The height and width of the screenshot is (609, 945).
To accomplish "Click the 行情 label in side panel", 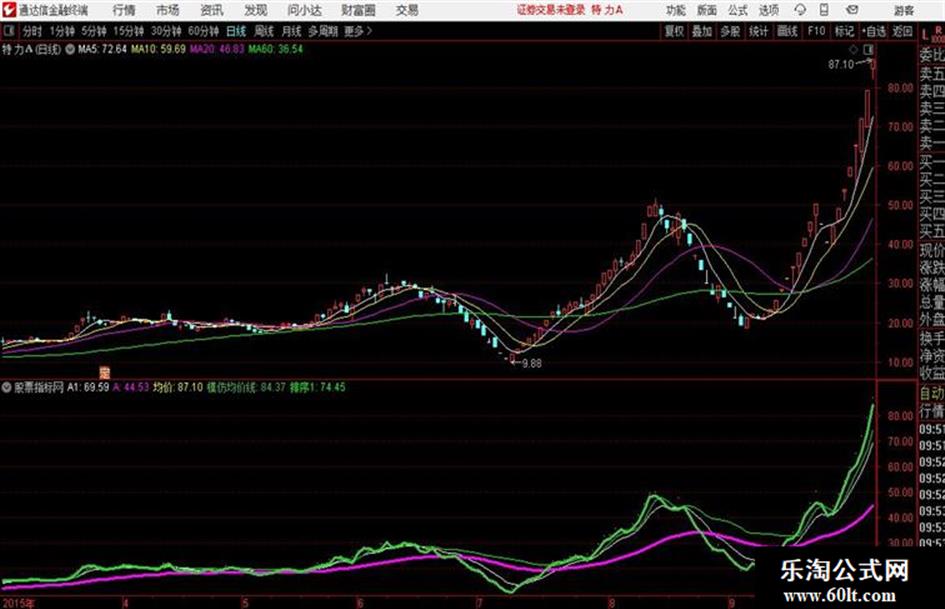I will 932,412.
